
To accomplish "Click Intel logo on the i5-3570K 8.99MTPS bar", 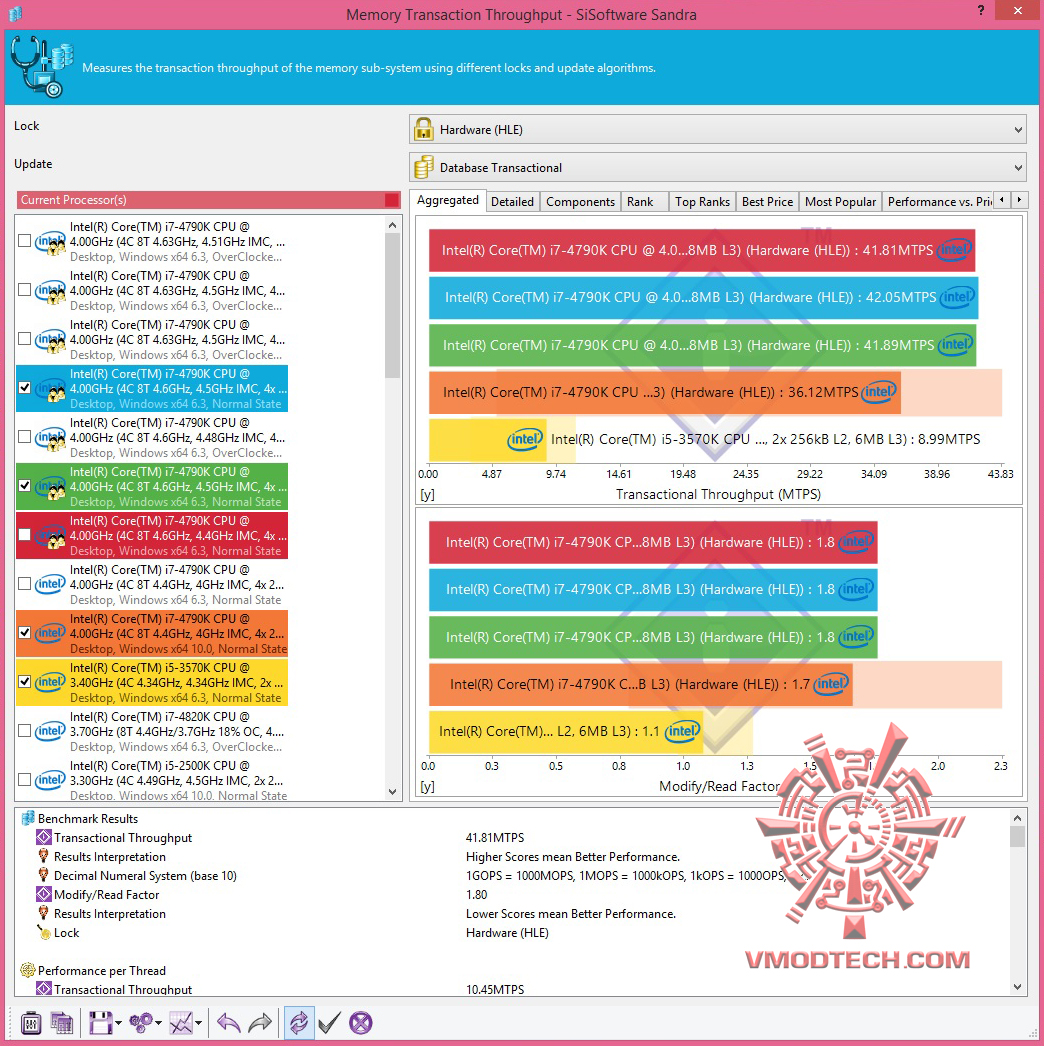I will (525, 440).
